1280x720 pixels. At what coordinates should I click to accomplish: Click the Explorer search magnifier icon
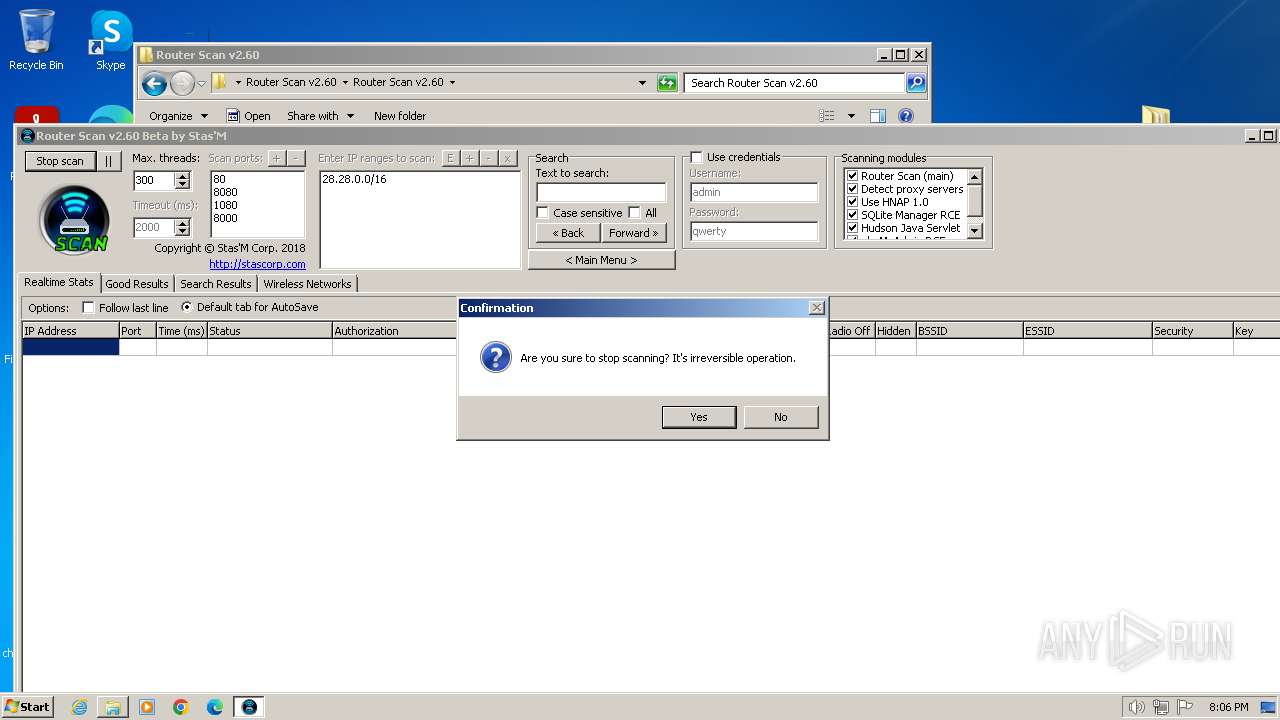click(915, 83)
